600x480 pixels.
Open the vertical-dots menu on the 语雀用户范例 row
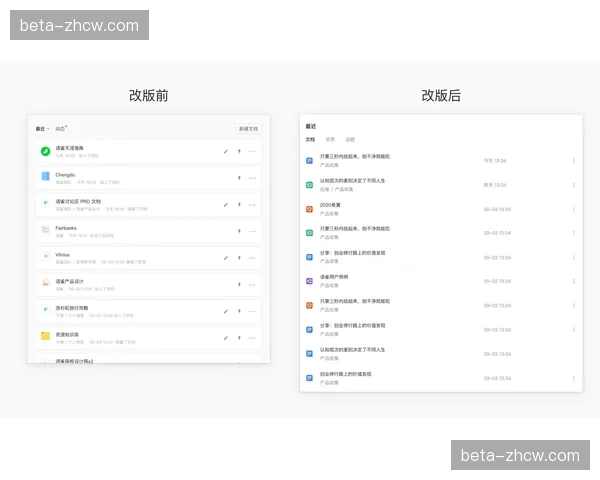pos(574,281)
